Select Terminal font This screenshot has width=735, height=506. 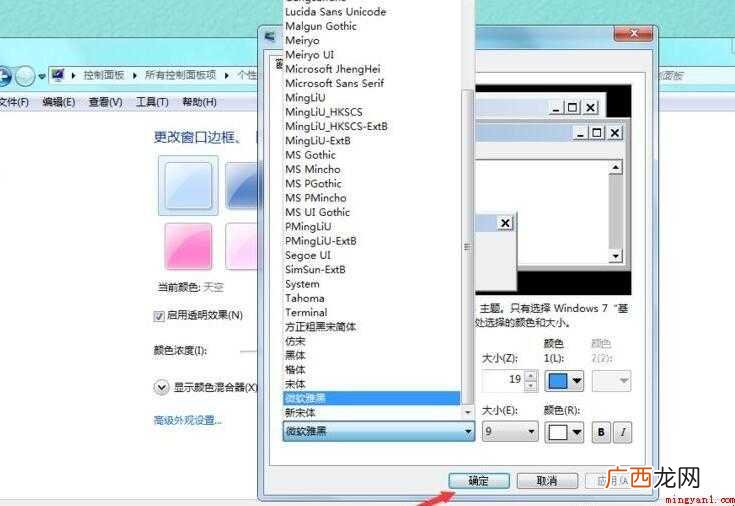[x=306, y=313]
